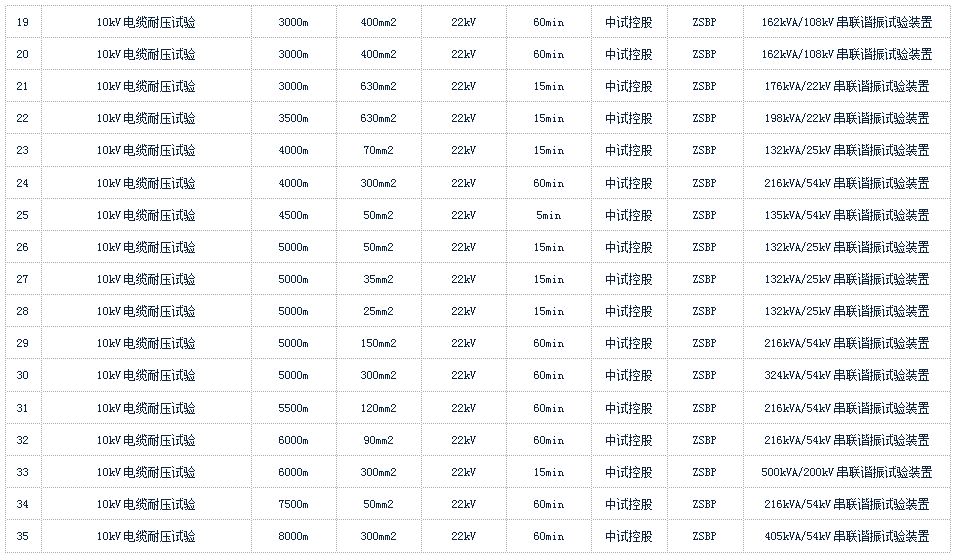Select the 135kVA/54kV 串联谐振试验装置 cell
Image resolution: width=956 pixels, height=557 pixels.
[845, 215]
